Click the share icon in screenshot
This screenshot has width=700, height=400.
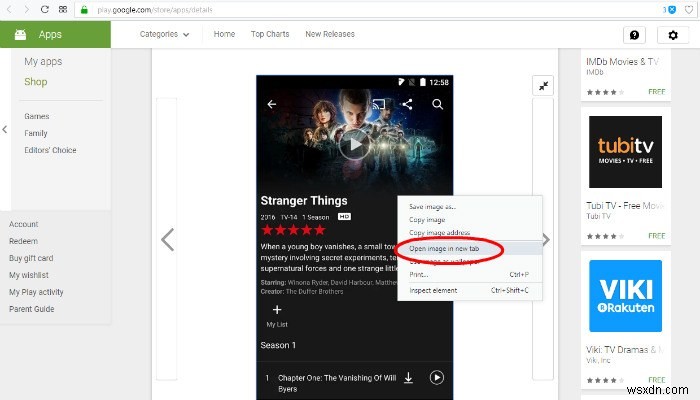point(407,104)
